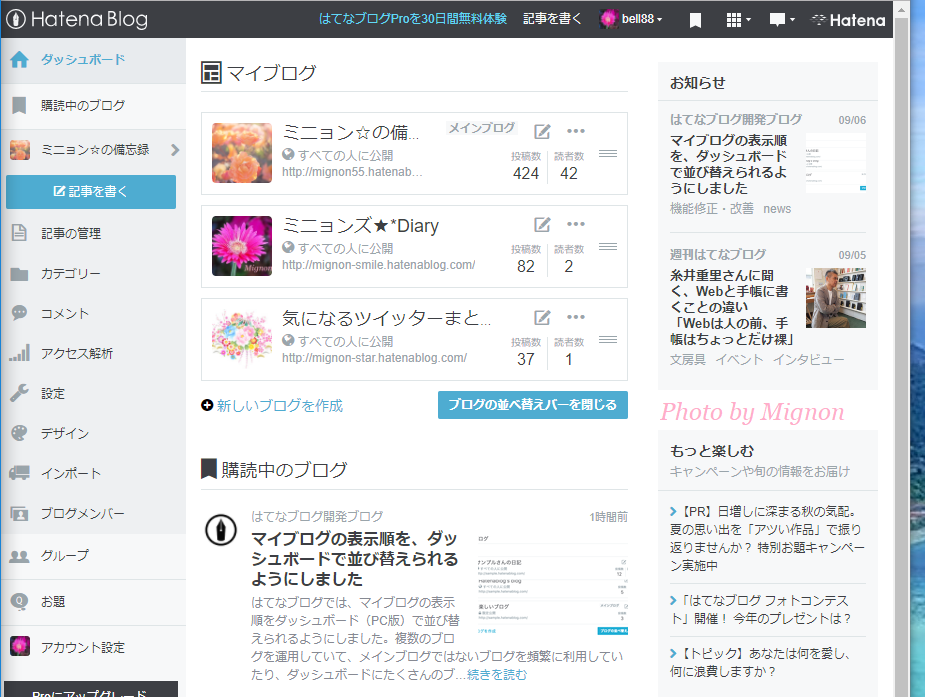Screen dimensions: 925x697
Task: Click ブログの並べ替えバーを閉じる button
Action: [x=533, y=405]
